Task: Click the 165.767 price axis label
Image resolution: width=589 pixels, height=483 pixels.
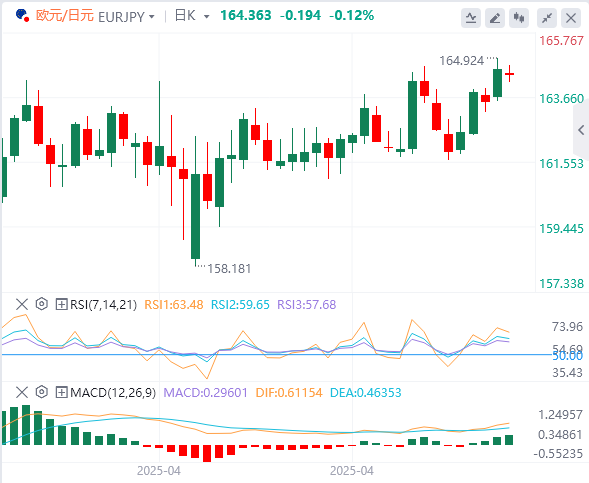Action: (562, 41)
